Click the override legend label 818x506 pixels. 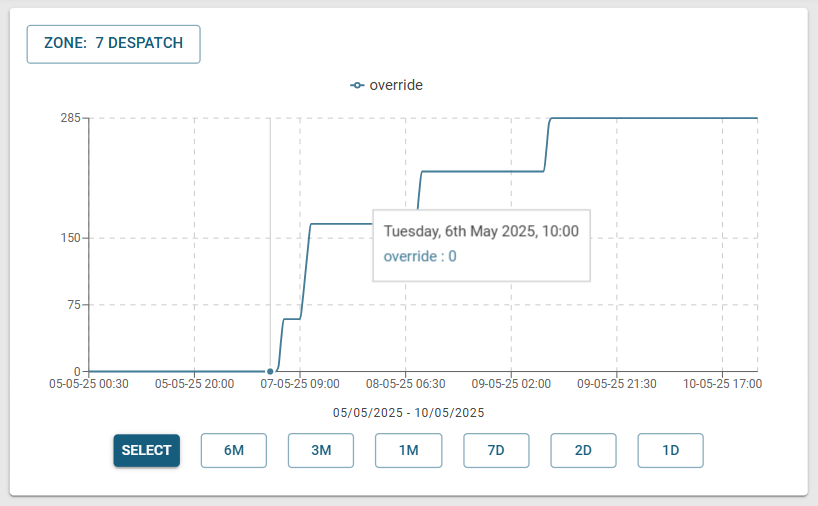tap(396, 85)
